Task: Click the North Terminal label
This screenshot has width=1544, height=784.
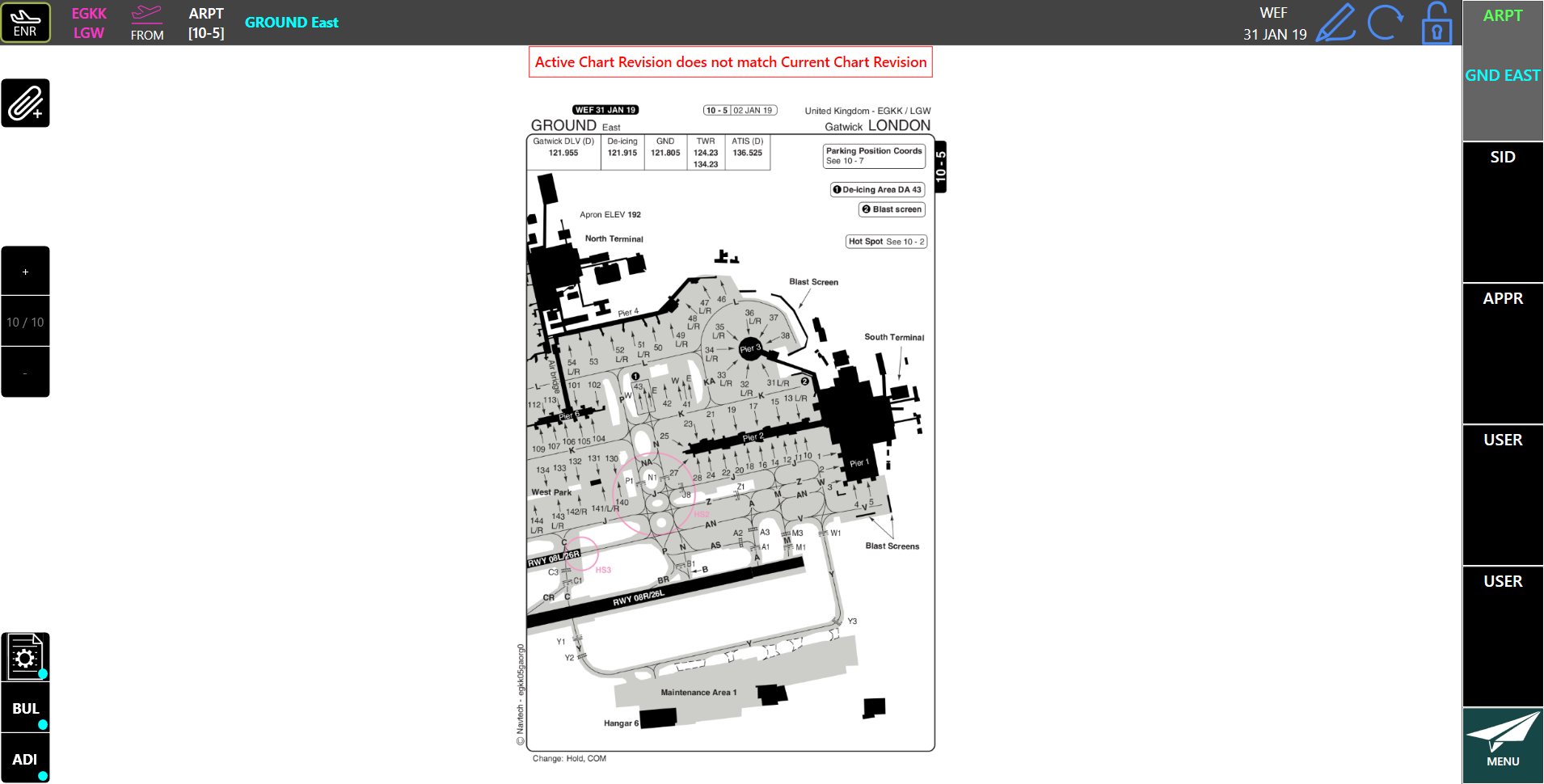Action: [614, 239]
